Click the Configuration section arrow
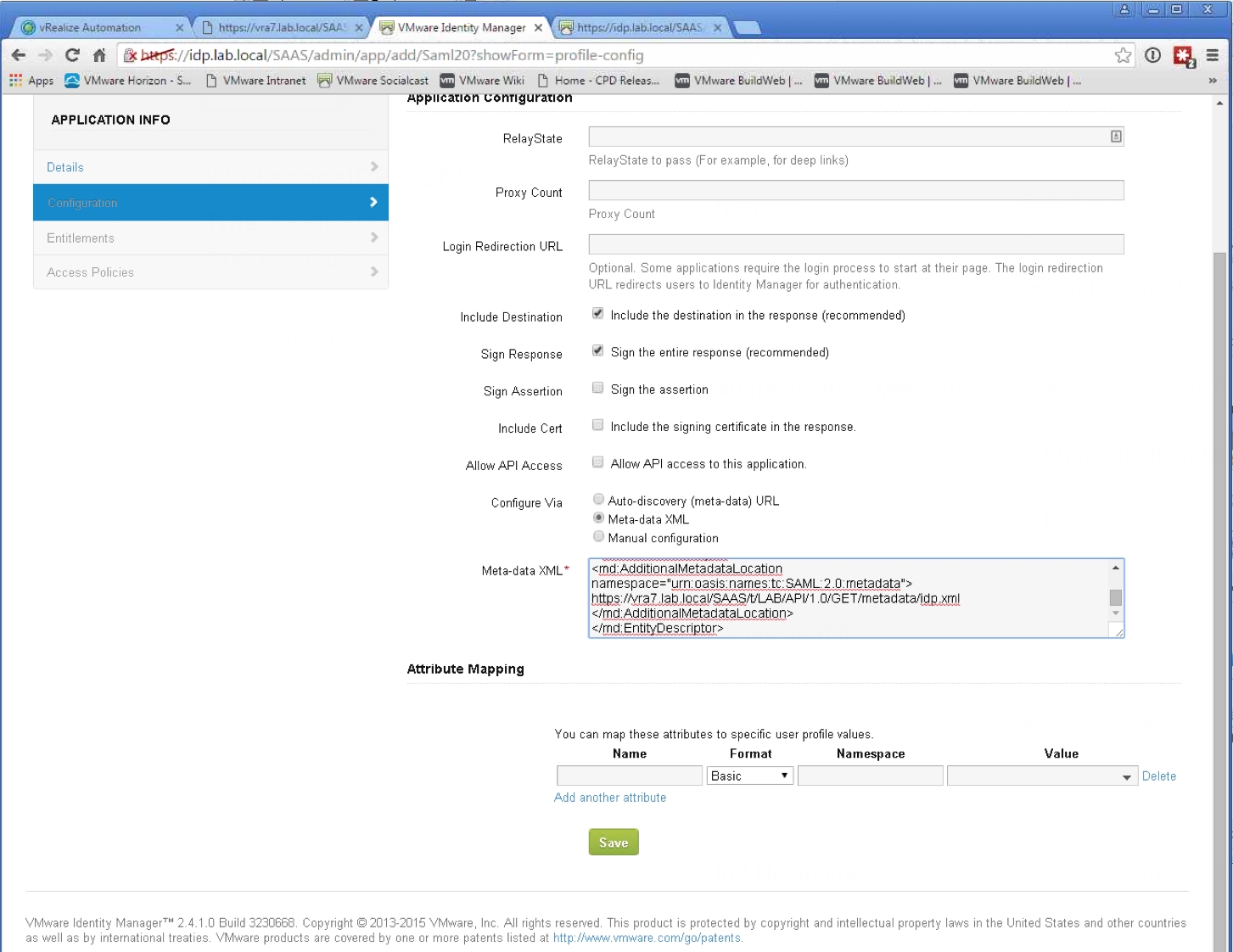Screen dimensions: 1233x952 tap(374, 202)
